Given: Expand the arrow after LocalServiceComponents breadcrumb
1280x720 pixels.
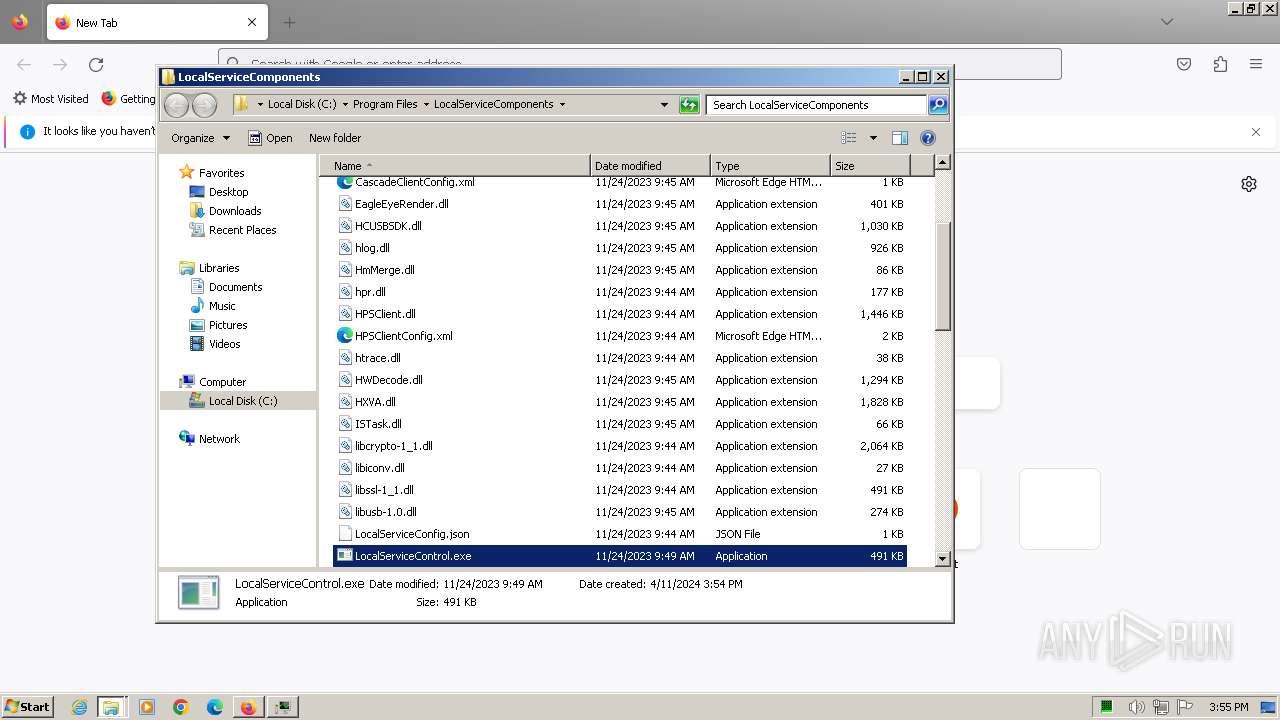Looking at the screenshot, I should point(562,104).
